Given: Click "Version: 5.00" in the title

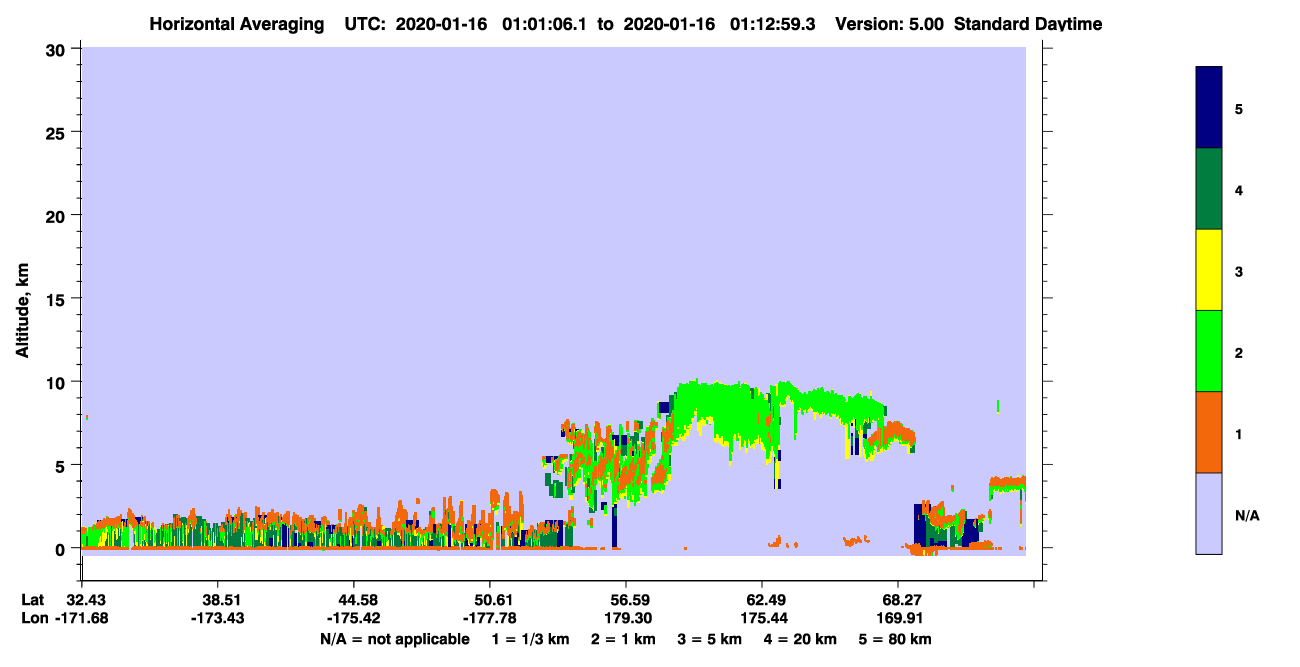Looking at the screenshot, I should pyautogui.click(x=890, y=24).
